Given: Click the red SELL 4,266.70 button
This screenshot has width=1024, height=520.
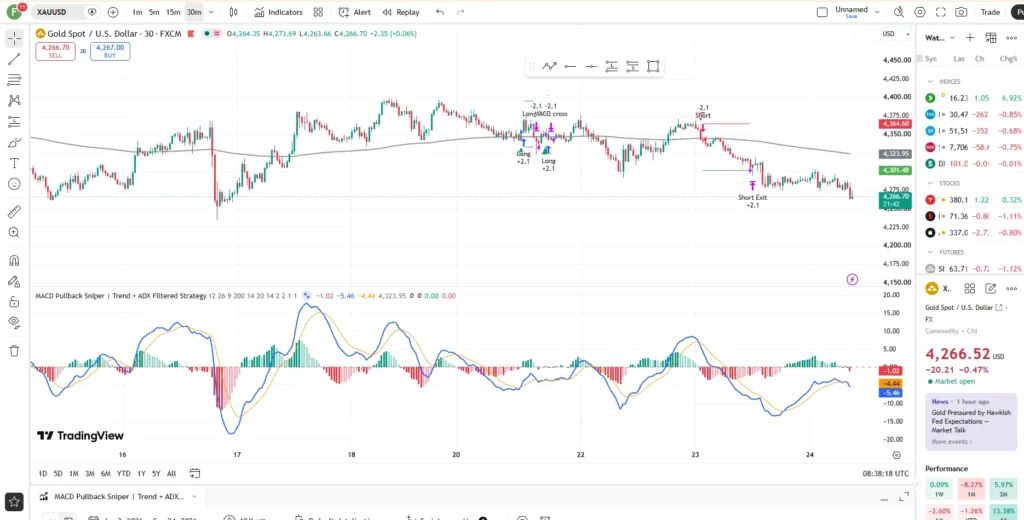Looking at the screenshot, I should (56, 52).
